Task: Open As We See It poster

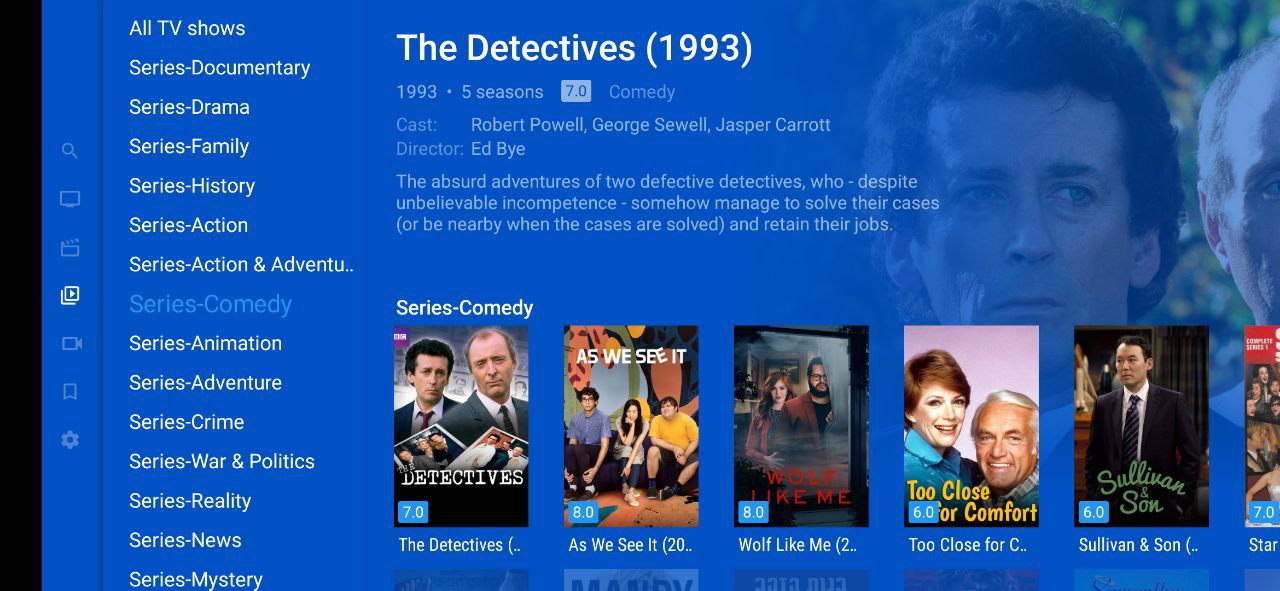Action: [x=631, y=426]
